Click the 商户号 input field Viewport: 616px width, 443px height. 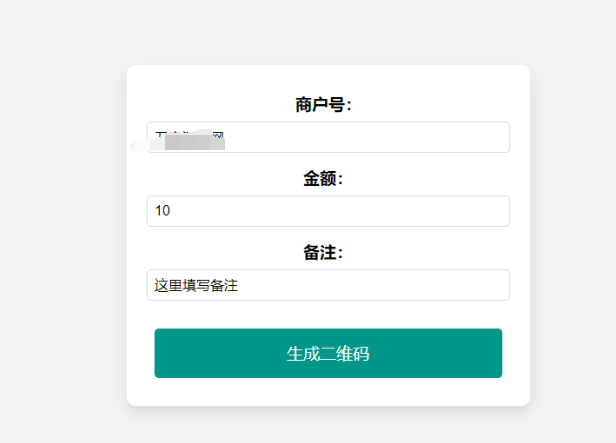[x=328, y=137]
